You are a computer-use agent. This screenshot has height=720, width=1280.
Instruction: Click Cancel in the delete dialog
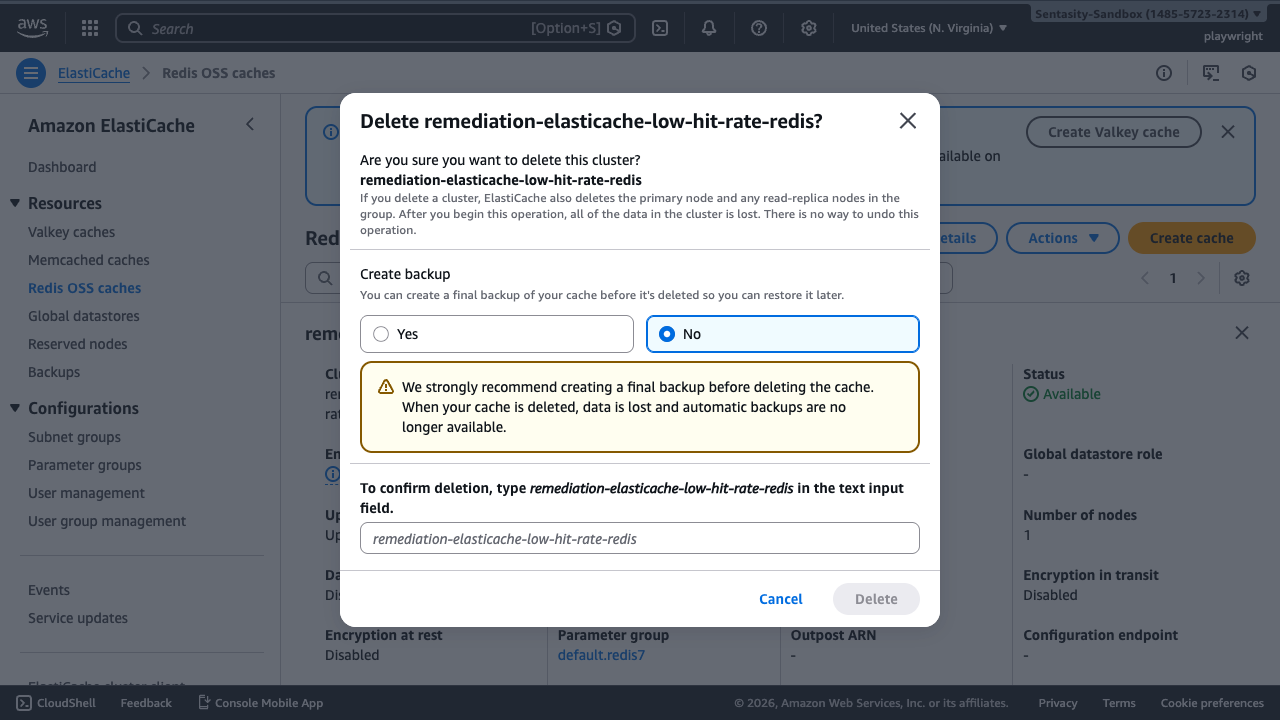(780, 599)
